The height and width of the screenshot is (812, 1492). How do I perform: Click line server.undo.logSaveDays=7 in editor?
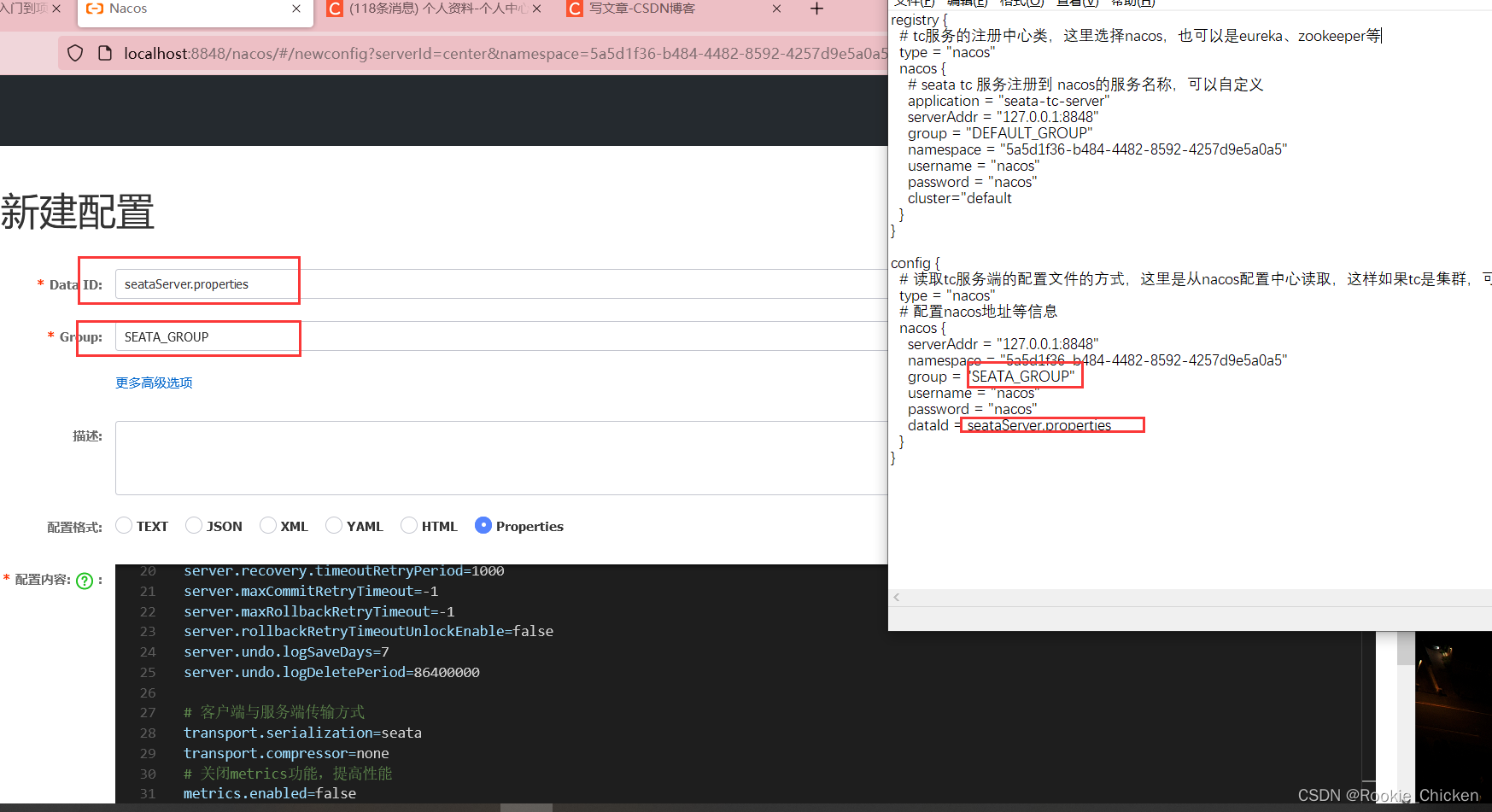(286, 651)
